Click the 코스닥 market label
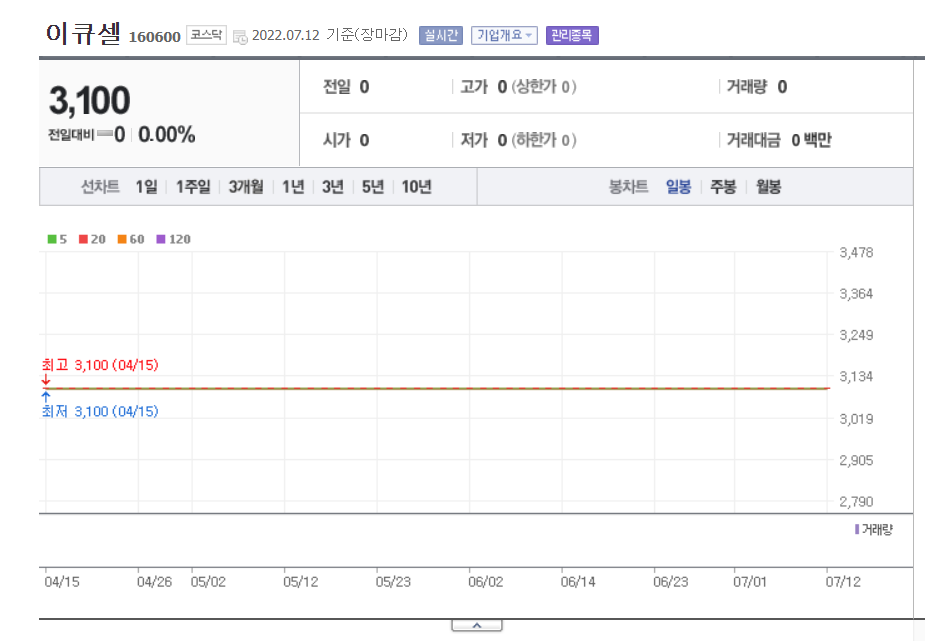 point(206,35)
